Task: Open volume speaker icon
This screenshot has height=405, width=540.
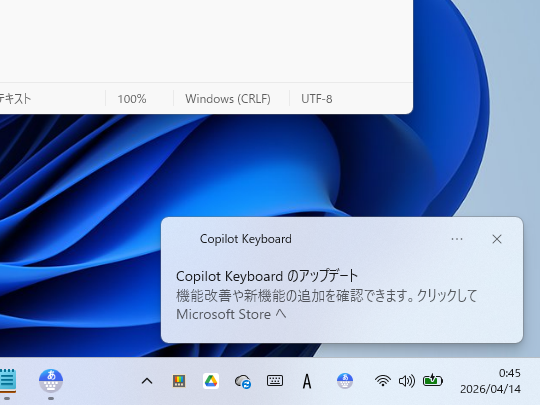Action: click(407, 381)
